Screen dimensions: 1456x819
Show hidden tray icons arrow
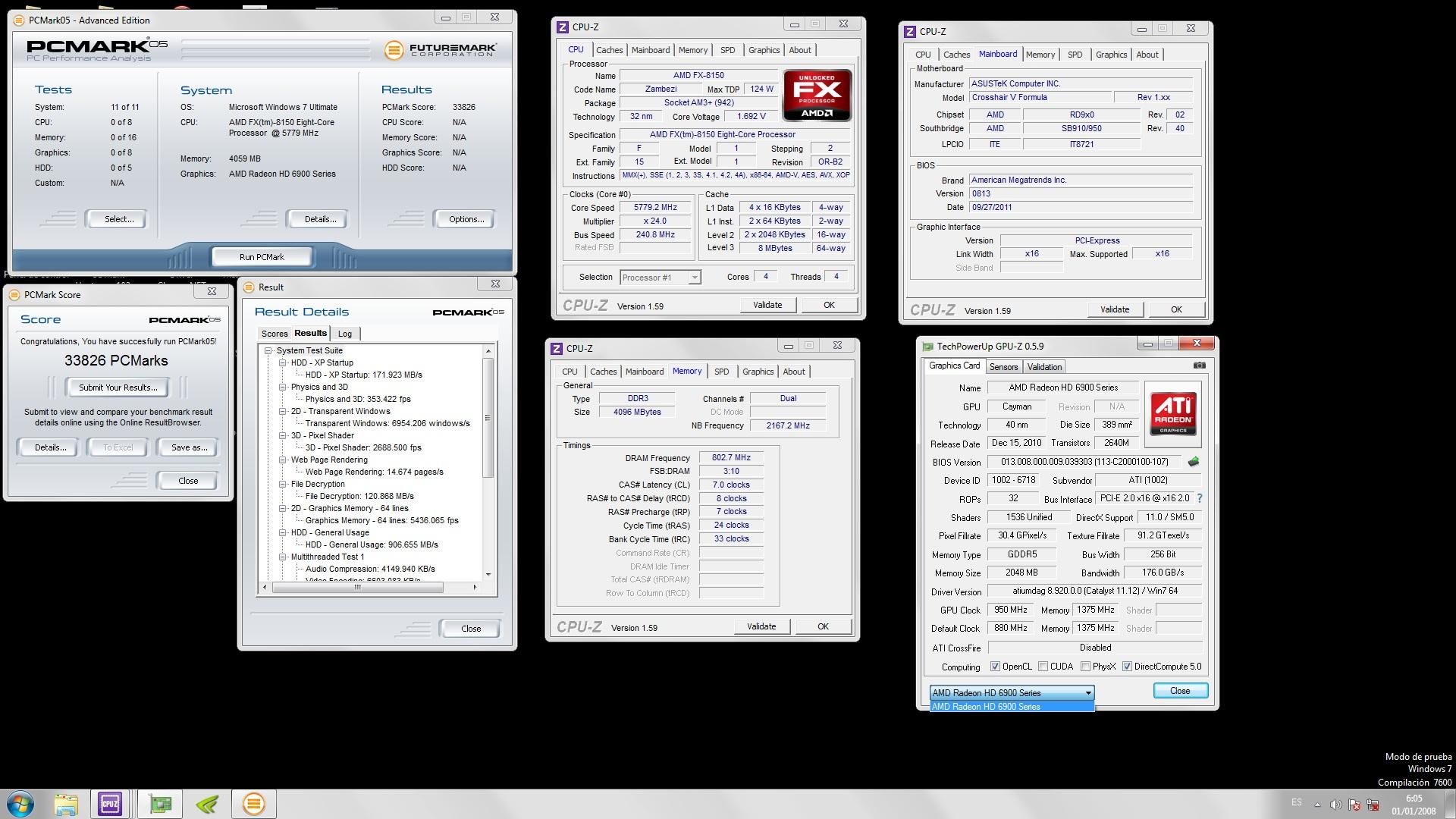1317,805
